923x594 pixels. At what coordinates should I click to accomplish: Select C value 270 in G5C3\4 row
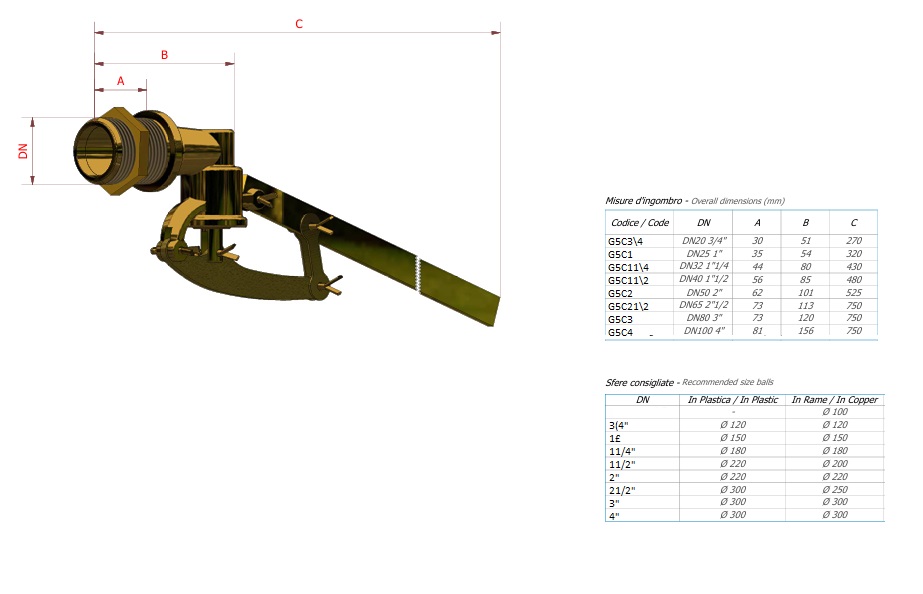(854, 241)
